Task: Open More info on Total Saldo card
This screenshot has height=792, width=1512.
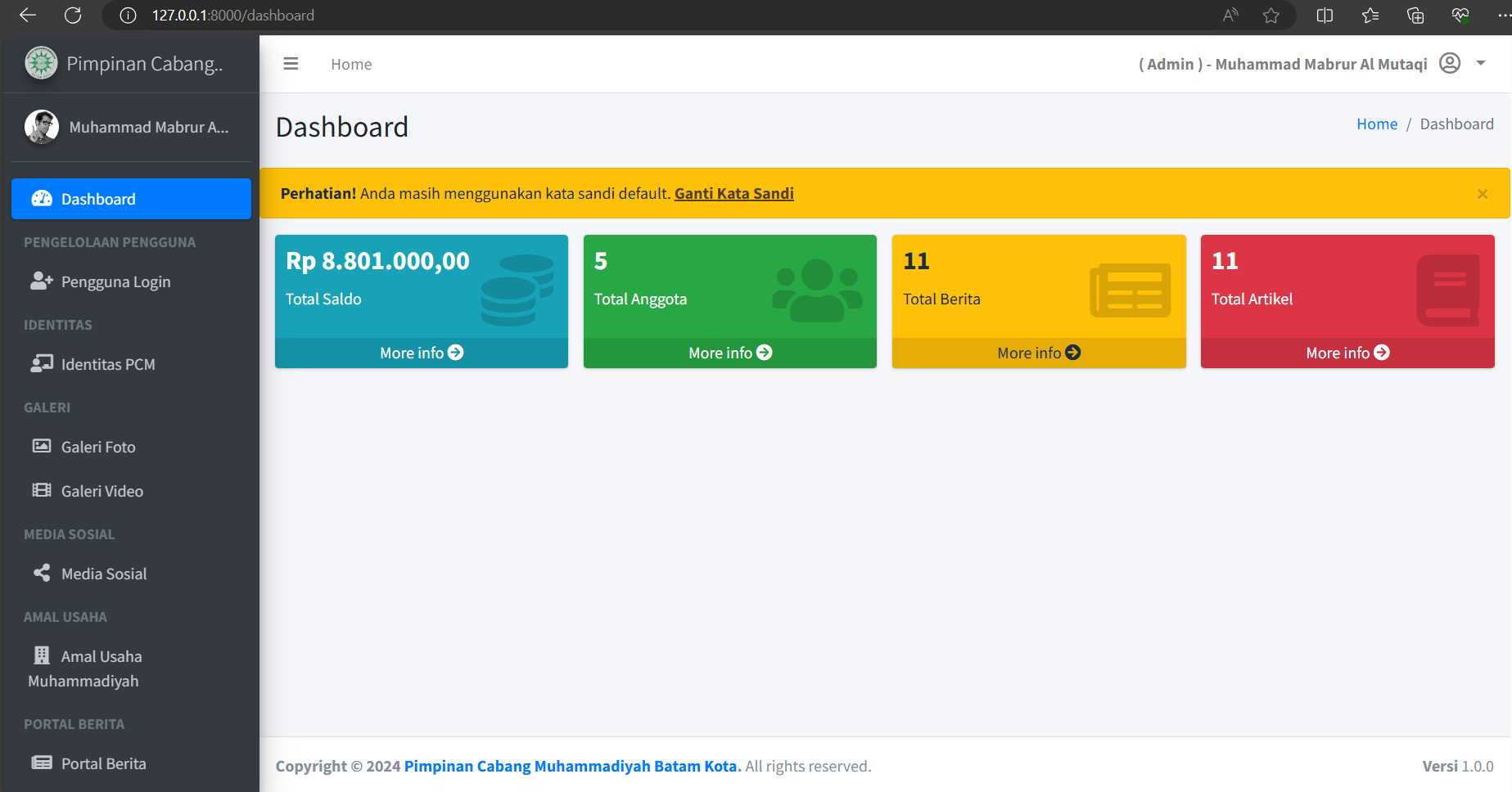Action: pos(422,353)
